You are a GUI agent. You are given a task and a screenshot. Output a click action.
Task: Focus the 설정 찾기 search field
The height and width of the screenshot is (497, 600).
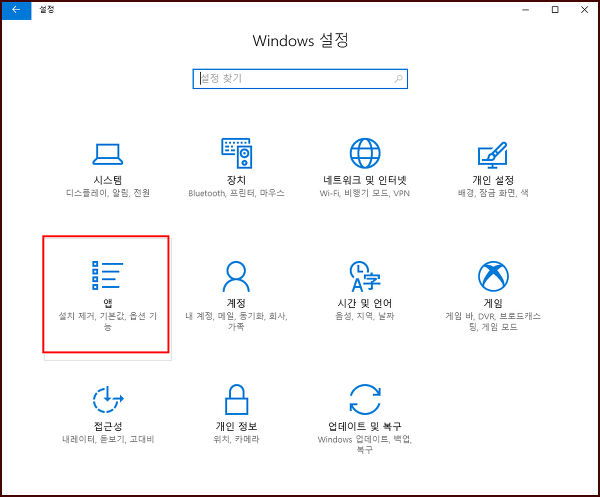(x=300, y=78)
